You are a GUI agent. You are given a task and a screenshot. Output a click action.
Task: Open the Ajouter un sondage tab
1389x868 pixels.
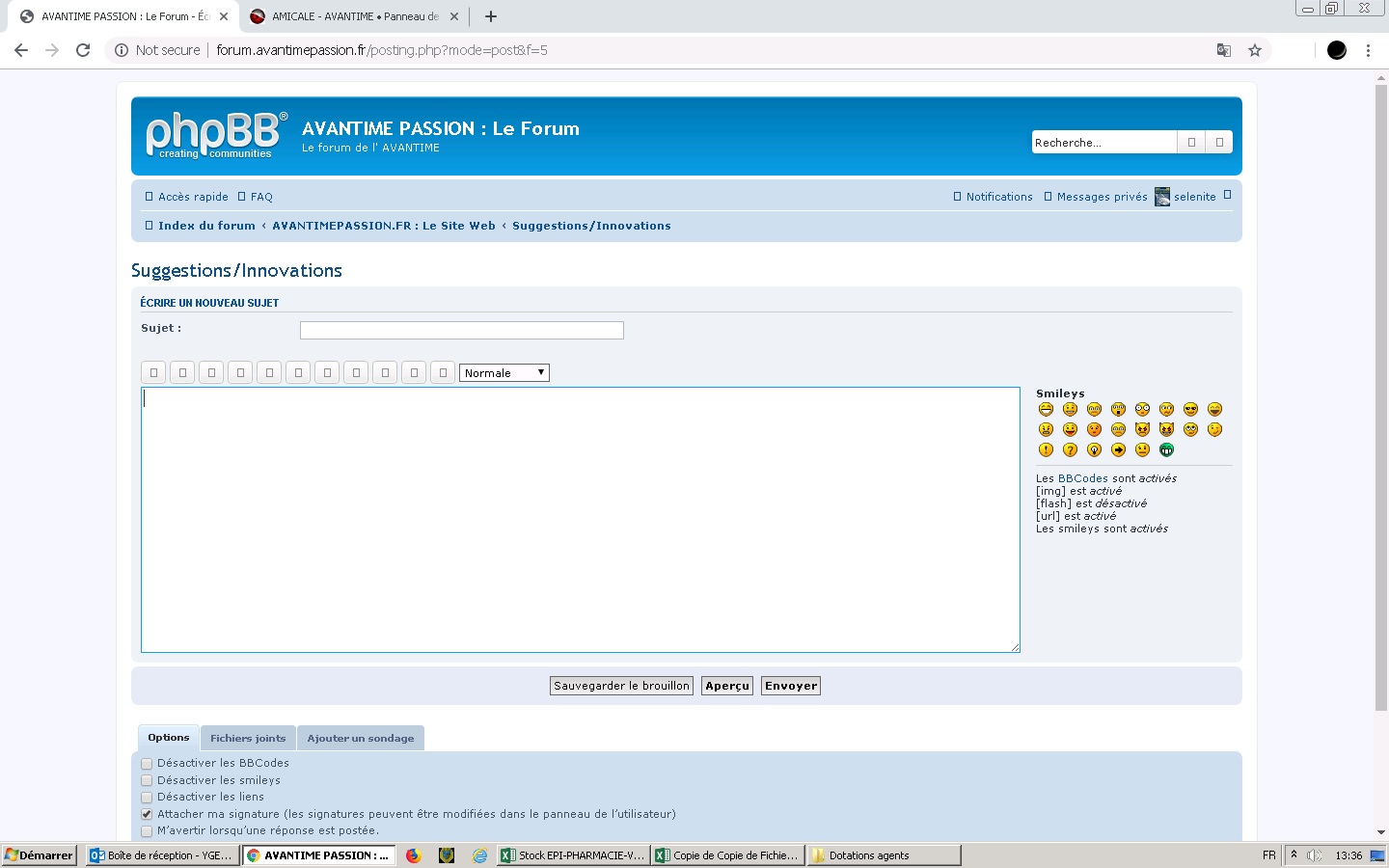pos(360,739)
